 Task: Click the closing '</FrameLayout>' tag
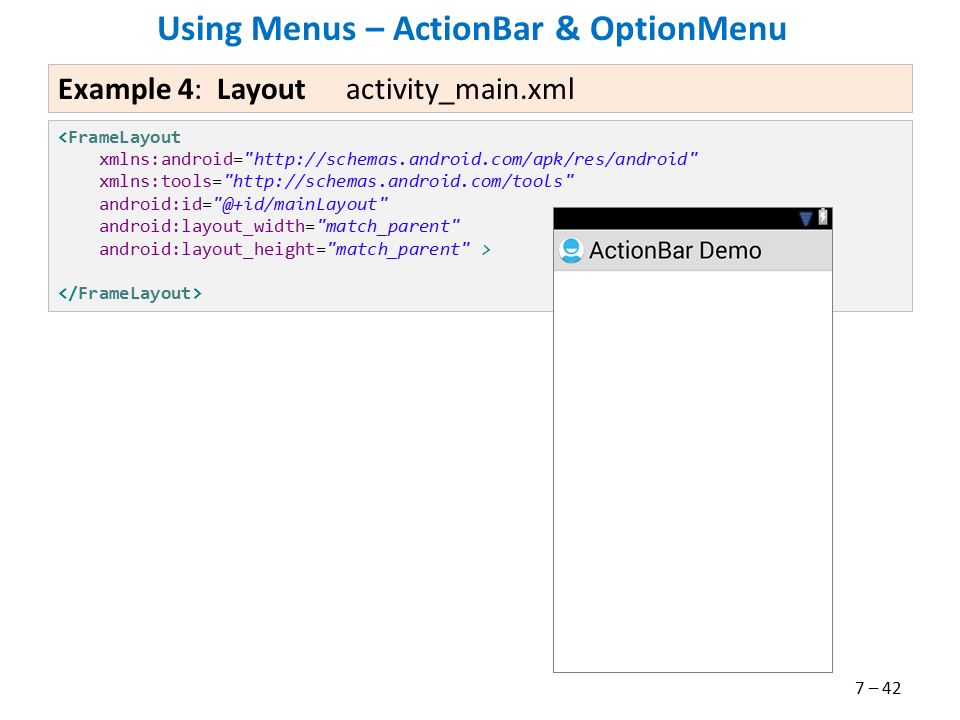coord(130,293)
